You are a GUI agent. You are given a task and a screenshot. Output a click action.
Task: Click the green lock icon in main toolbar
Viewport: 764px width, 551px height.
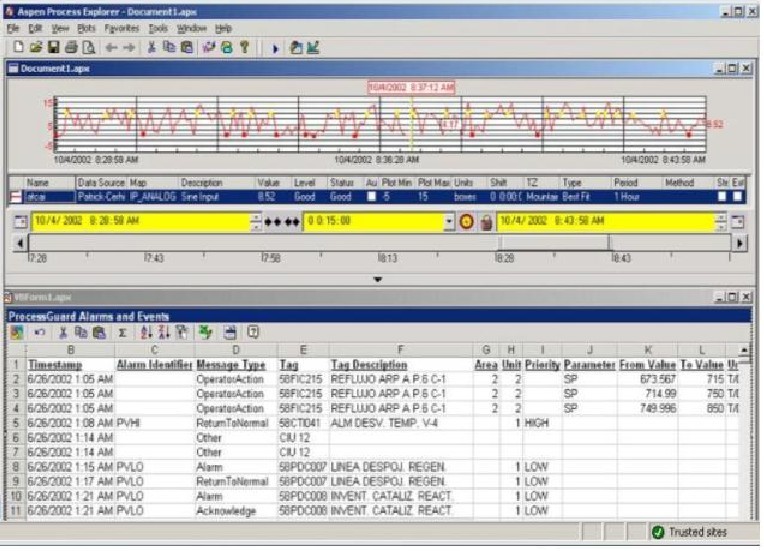[227, 47]
